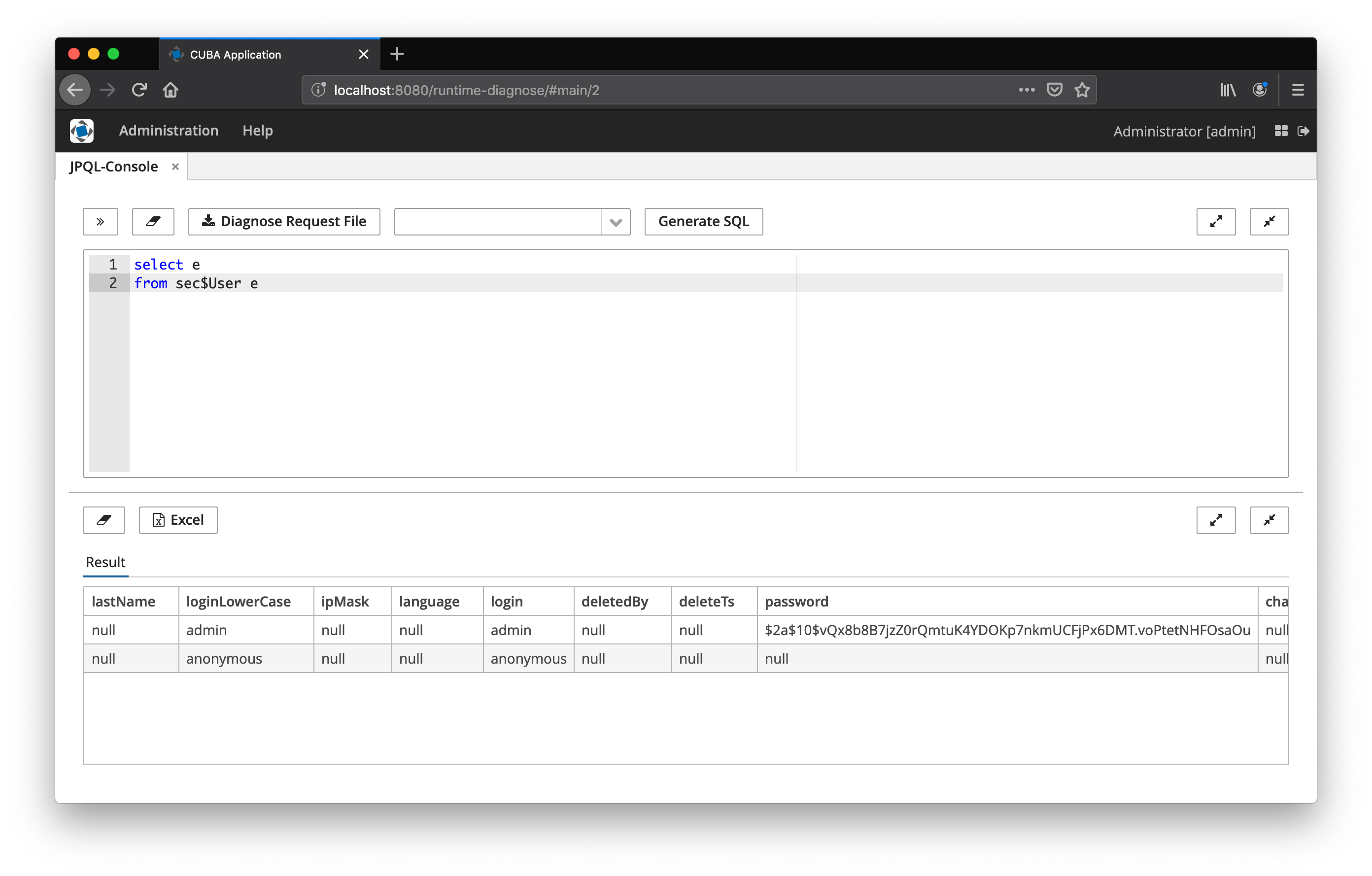
Task: Sort by the loginLowerCase column header
Action: (246, 601)
